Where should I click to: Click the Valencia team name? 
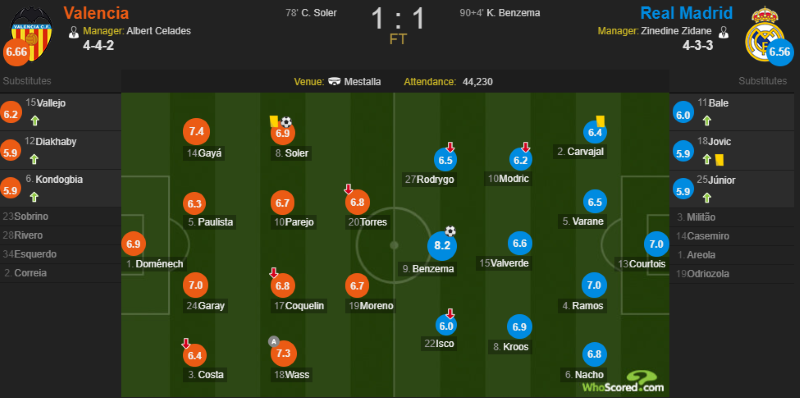click(x=96, y=13)
